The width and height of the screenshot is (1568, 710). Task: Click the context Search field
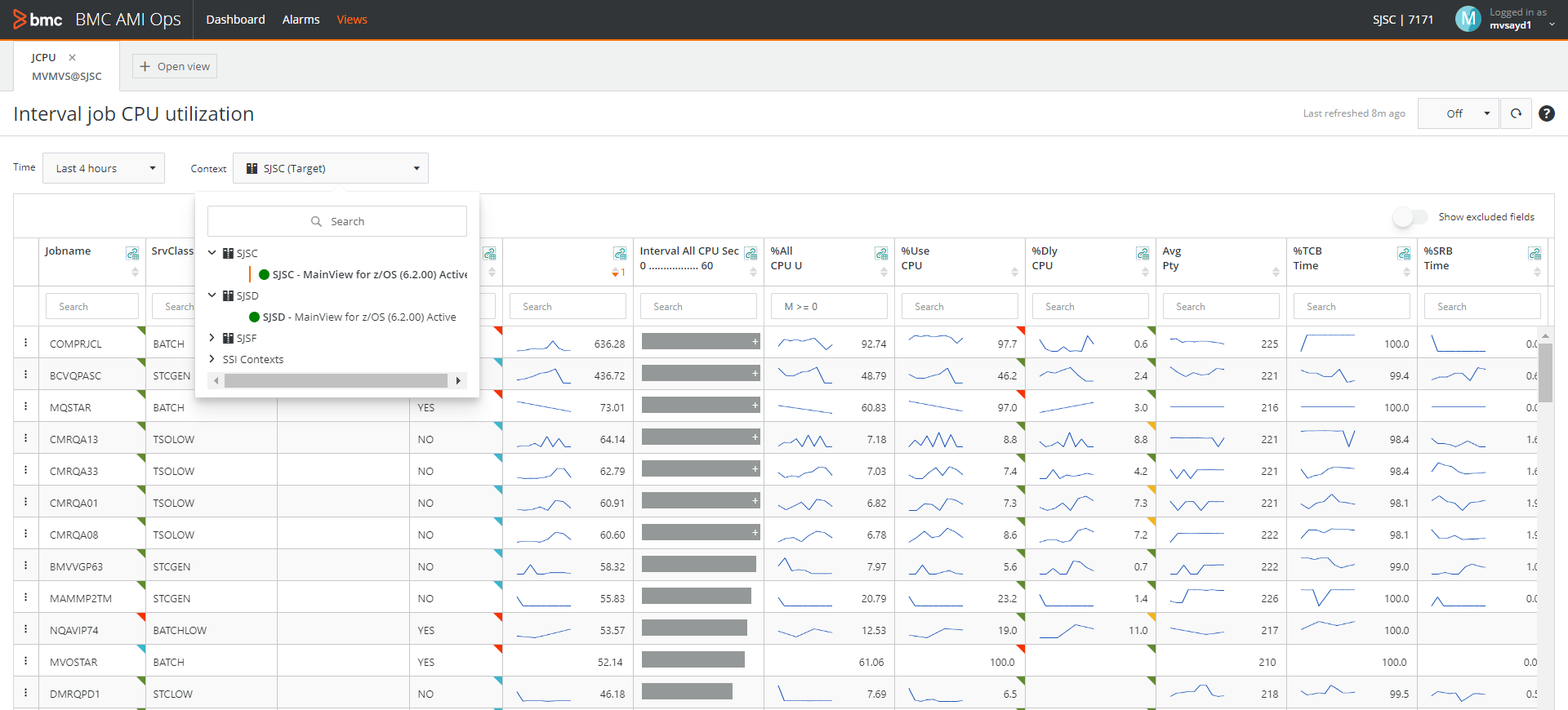tap(337, 221)
